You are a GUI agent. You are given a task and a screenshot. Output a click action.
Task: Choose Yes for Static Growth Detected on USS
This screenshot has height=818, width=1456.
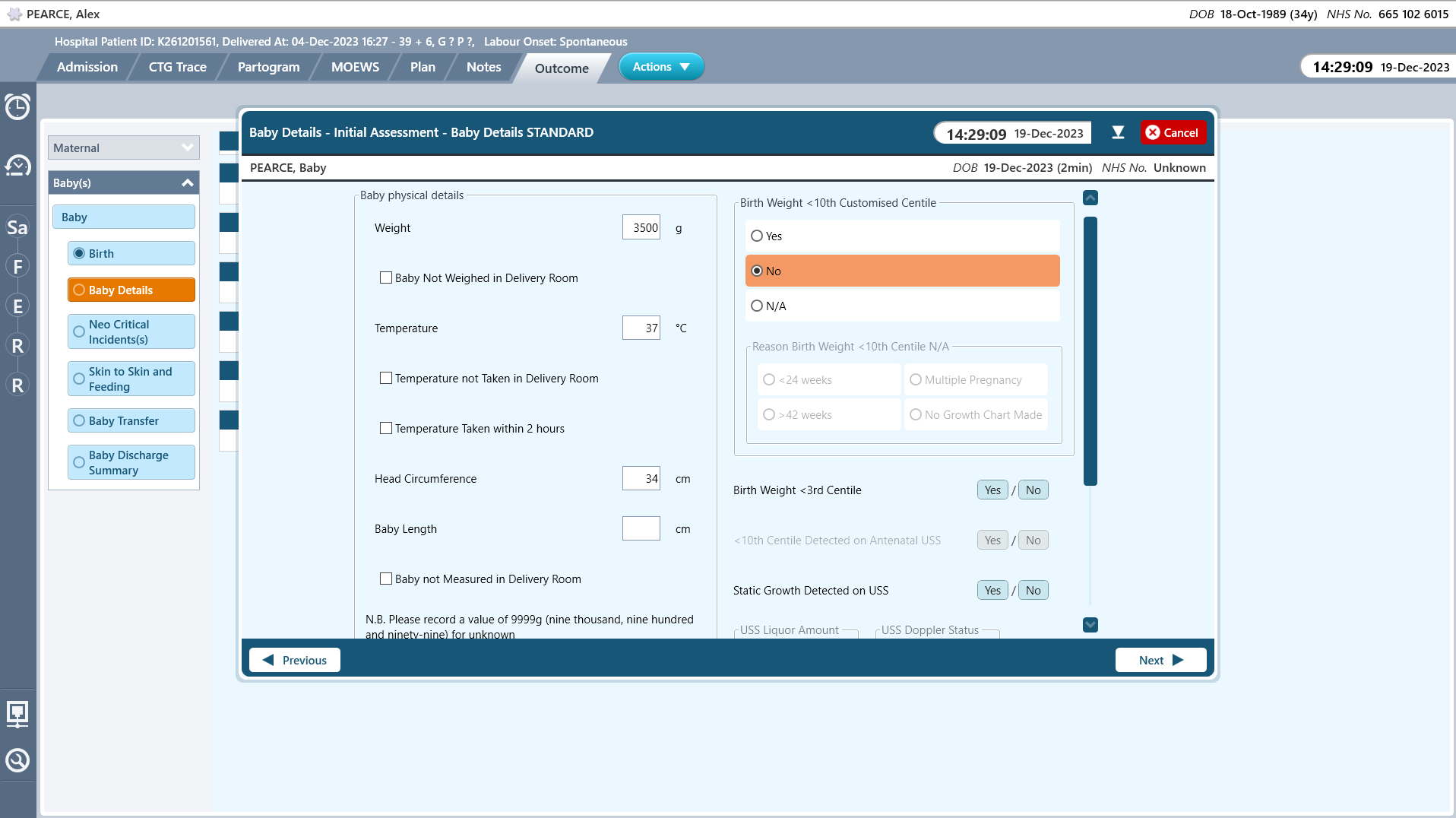pos(992,591)
